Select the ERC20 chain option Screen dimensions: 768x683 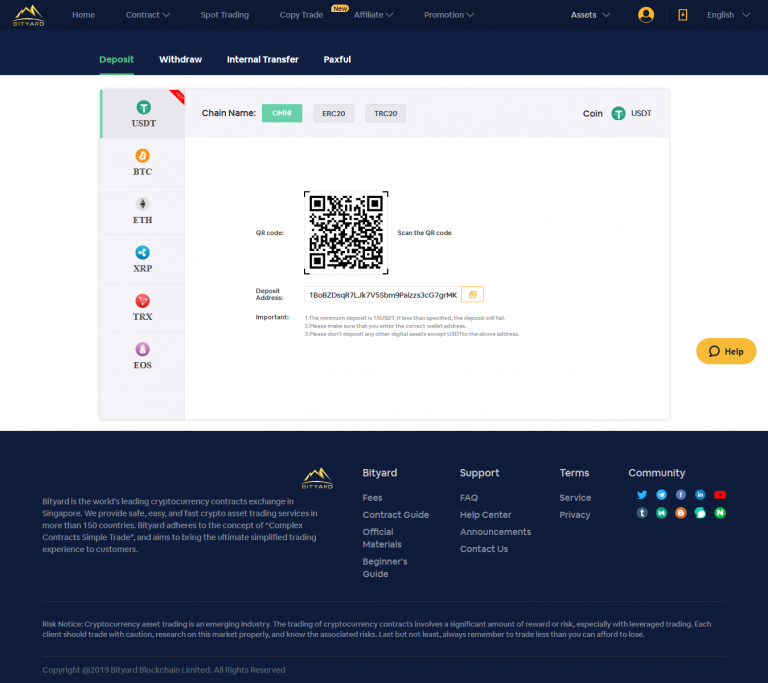[x=334, y=113]
